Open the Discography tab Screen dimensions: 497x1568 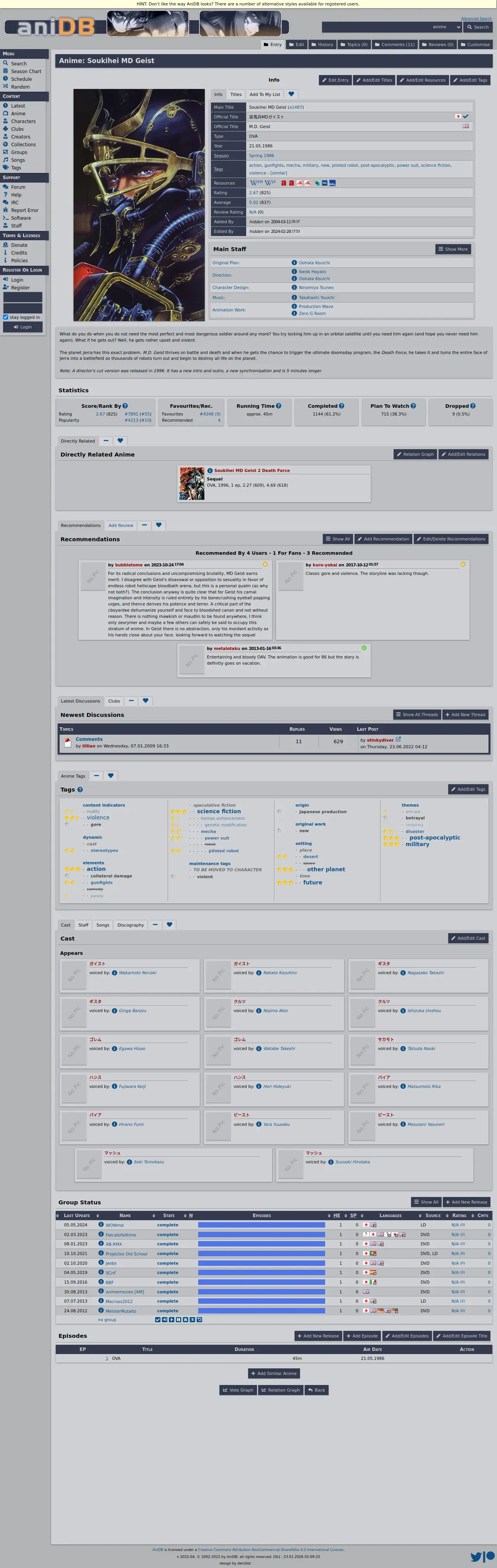point(130,925)
